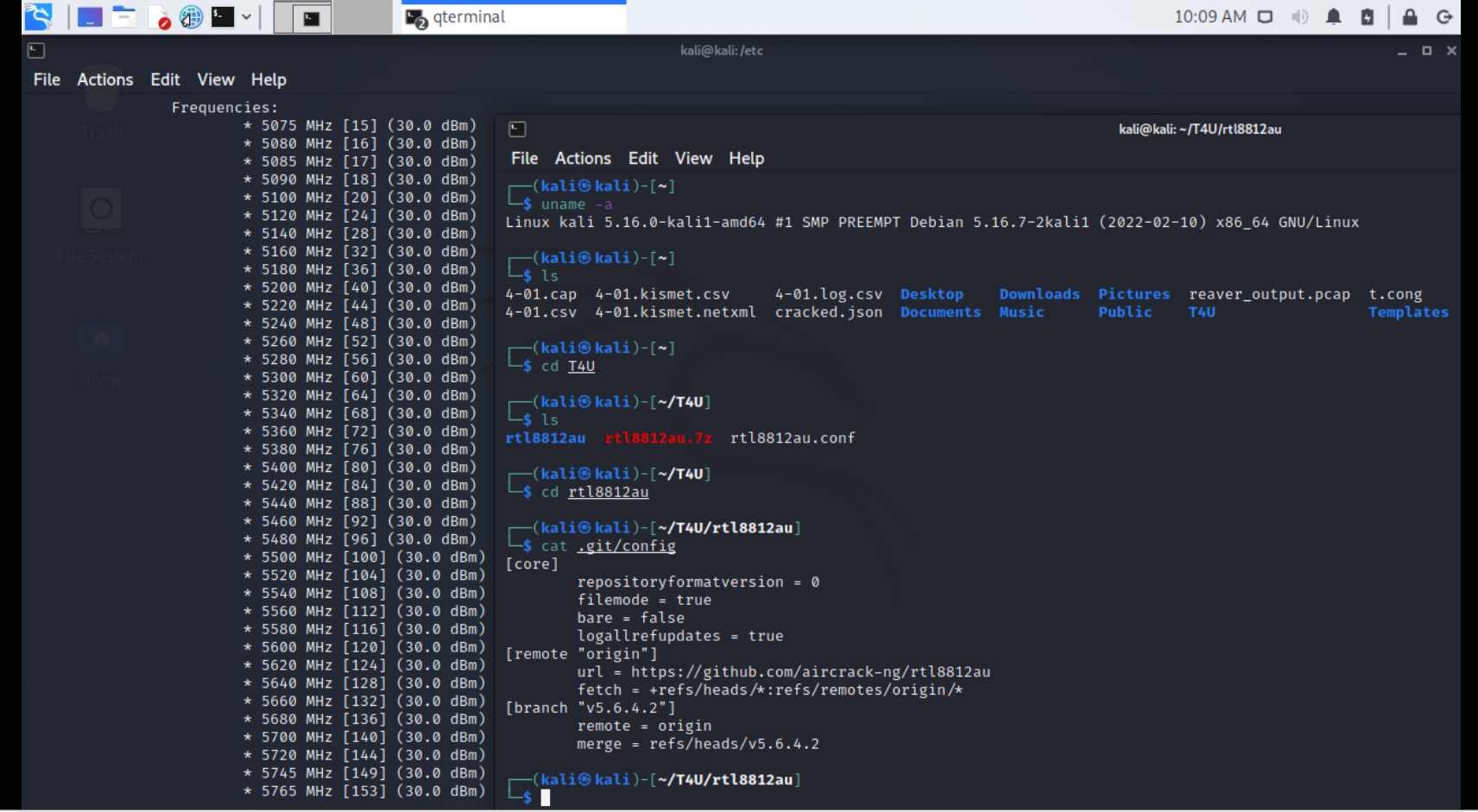
Task: Launch the web browser from the taskbar
Action: tap(189, 16)
